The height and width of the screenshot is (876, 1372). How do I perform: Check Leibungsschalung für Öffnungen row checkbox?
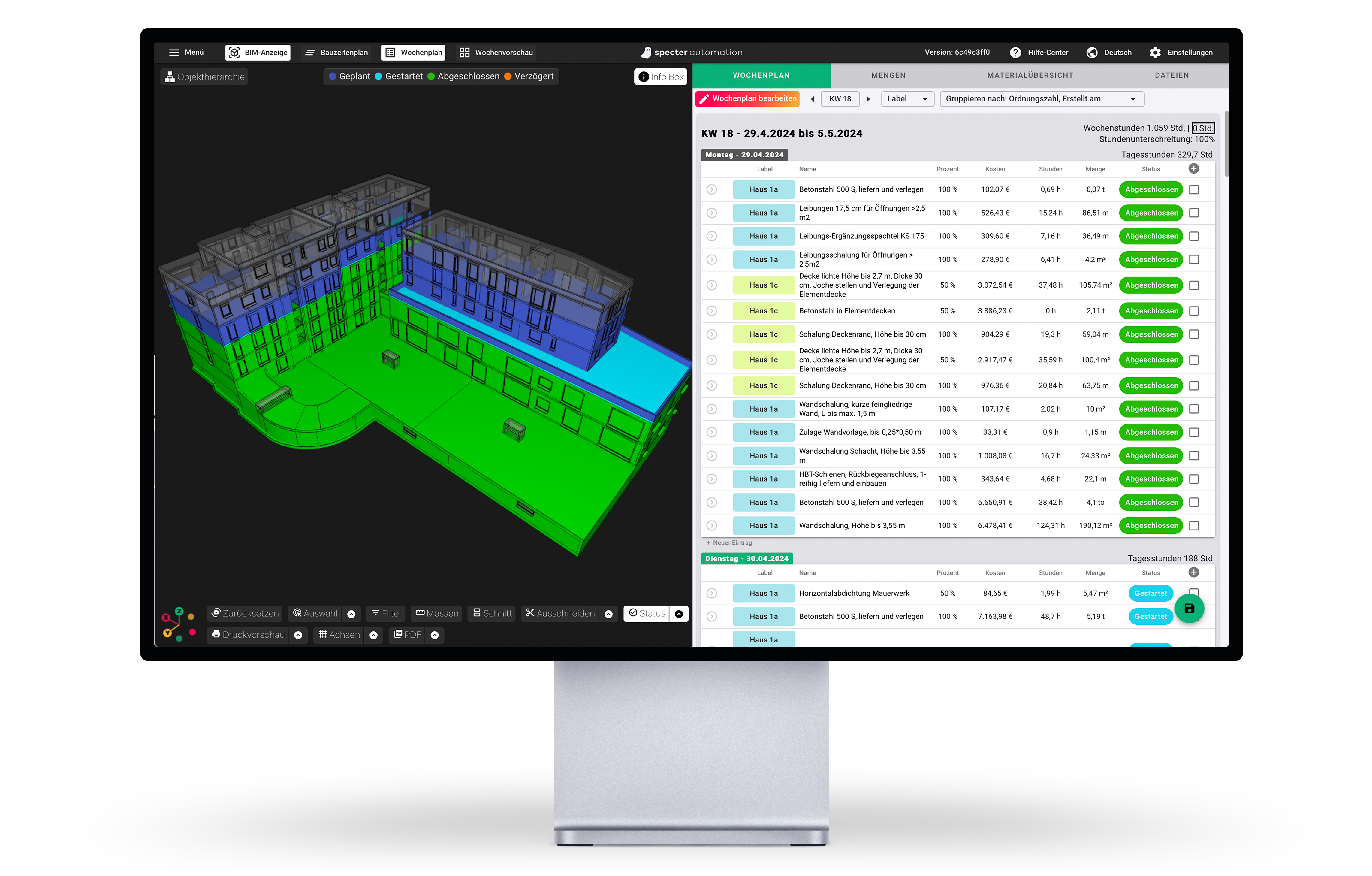[1194, 260]
